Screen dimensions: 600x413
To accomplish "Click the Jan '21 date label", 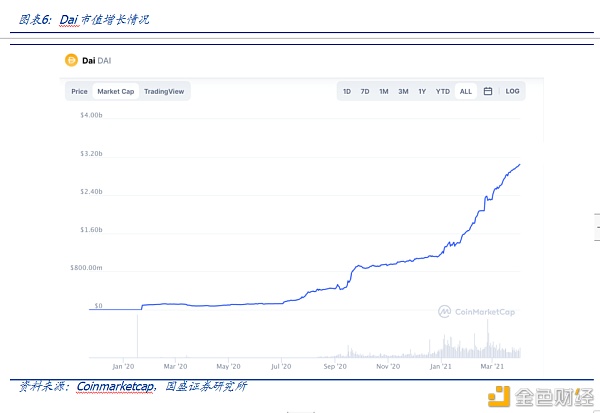I will (440, 366).
